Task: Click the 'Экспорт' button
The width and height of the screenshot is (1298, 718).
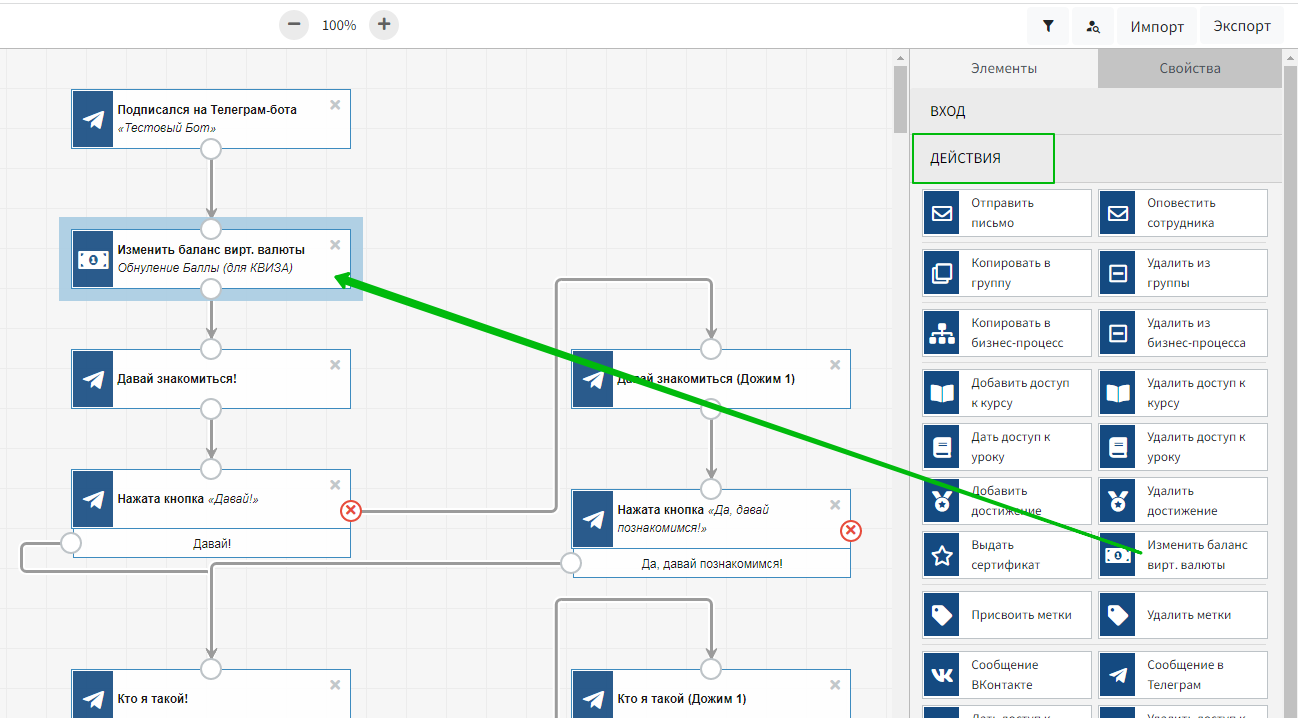Action: click(x=1242, y=27)
